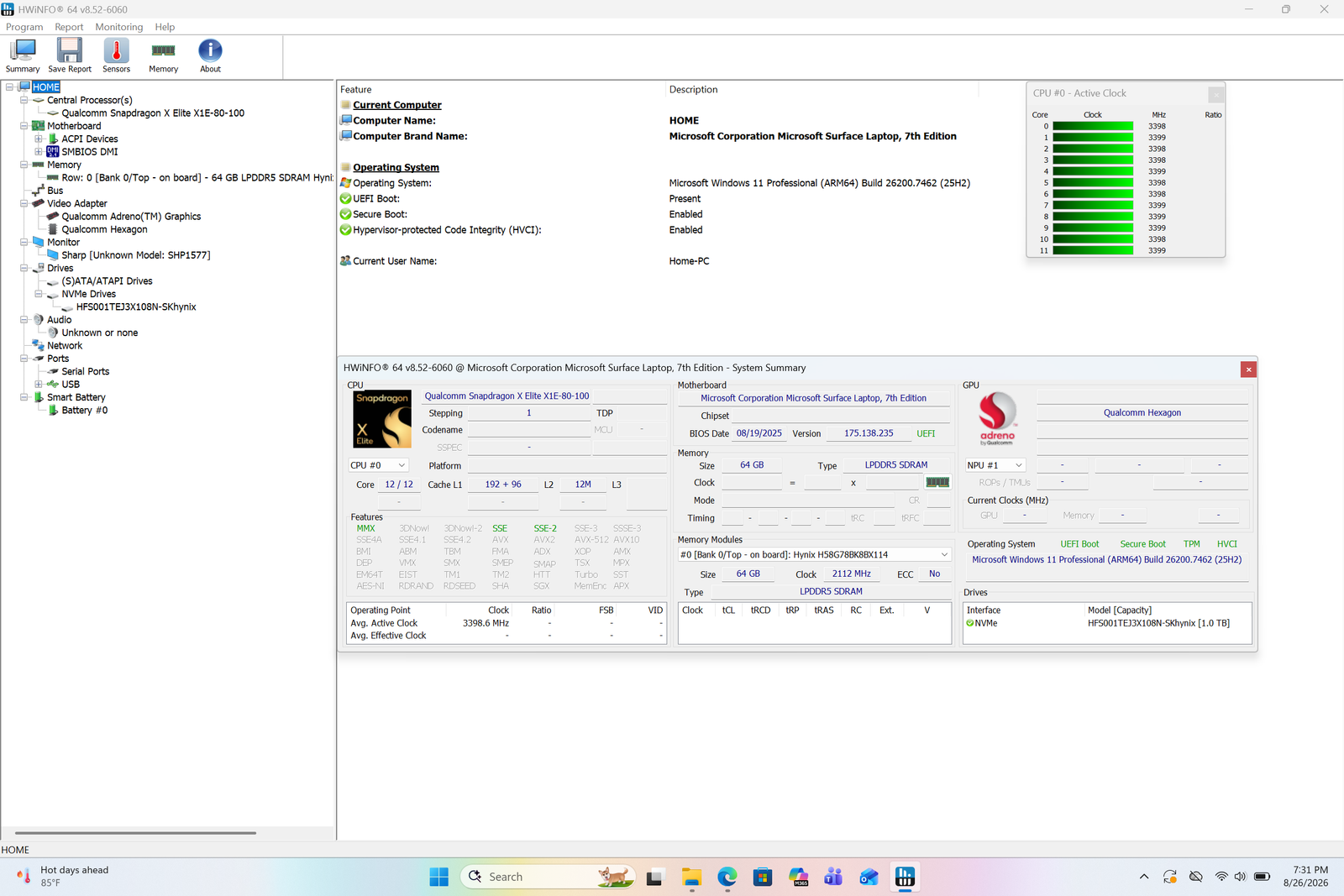The height and width of the screenshot is (896, 1344).
Task: Select the Bus tree item
Action: coord(55,191)
